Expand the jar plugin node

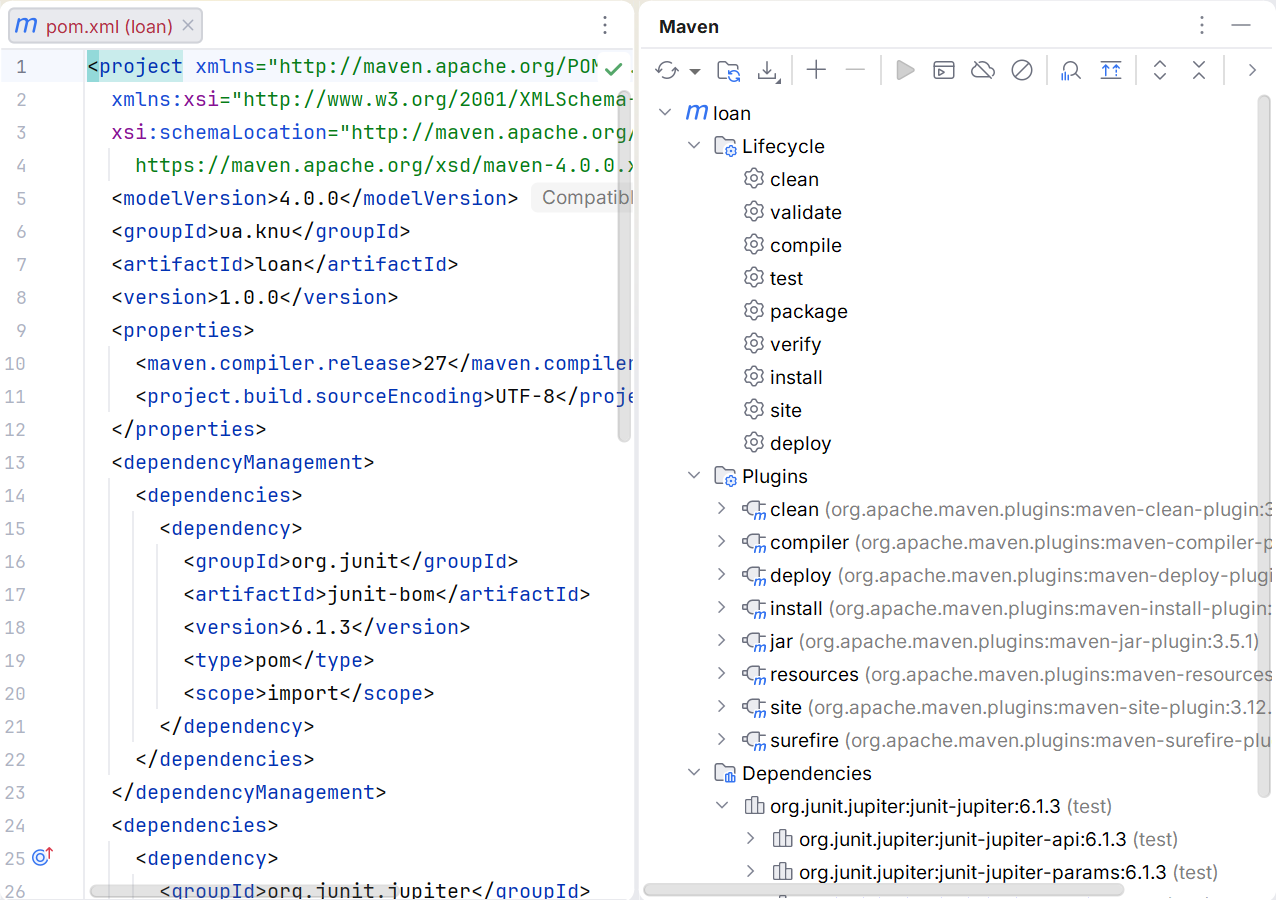coord(722,641)
